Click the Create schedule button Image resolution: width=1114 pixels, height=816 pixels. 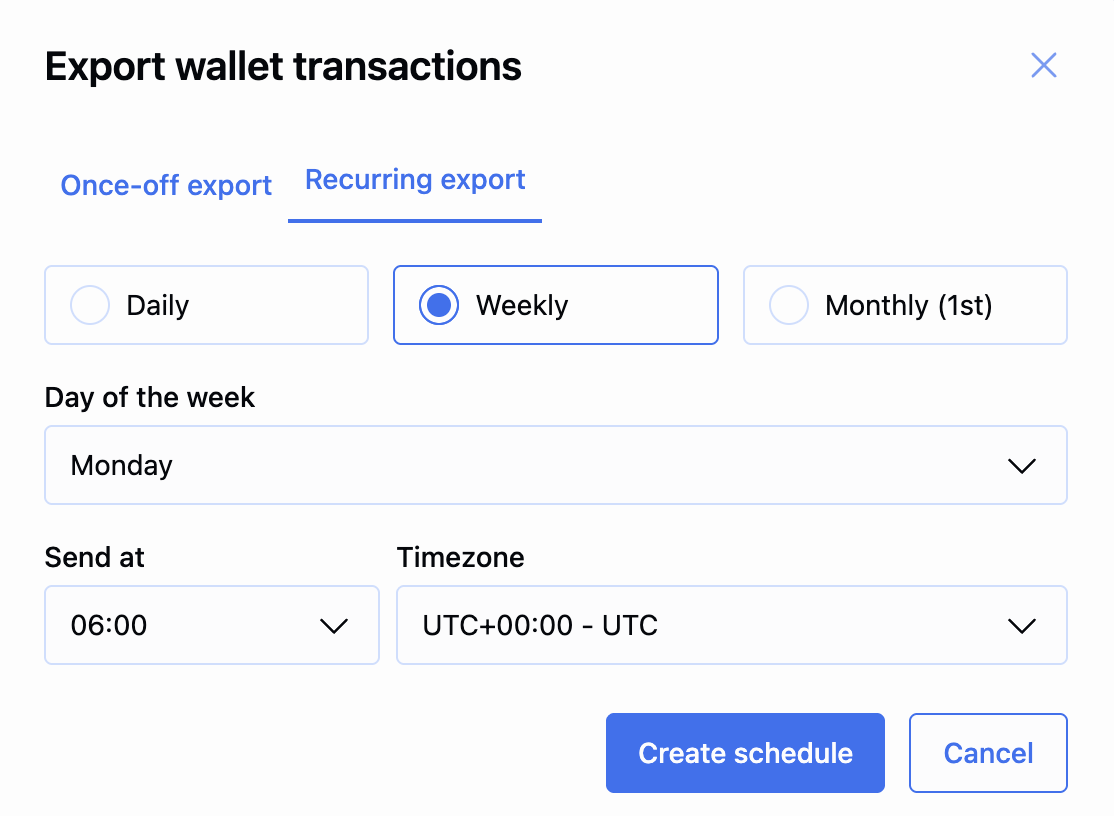pos(745,753)
